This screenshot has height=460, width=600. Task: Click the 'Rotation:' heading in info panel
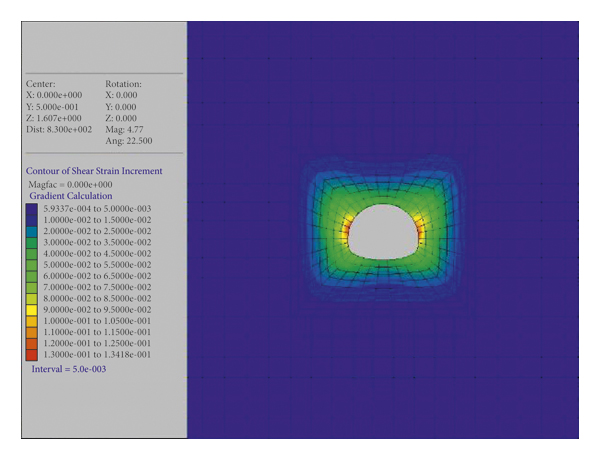[124, 84]
